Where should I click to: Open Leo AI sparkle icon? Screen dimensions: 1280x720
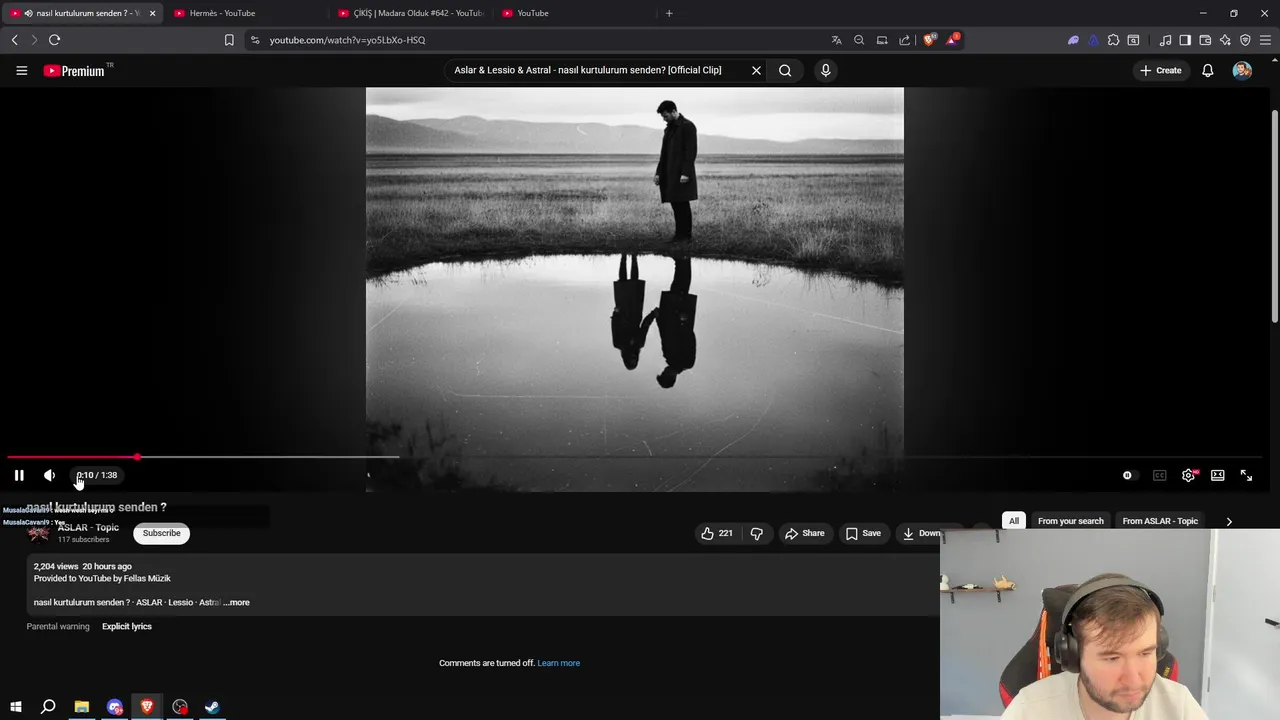point(1225,40)
